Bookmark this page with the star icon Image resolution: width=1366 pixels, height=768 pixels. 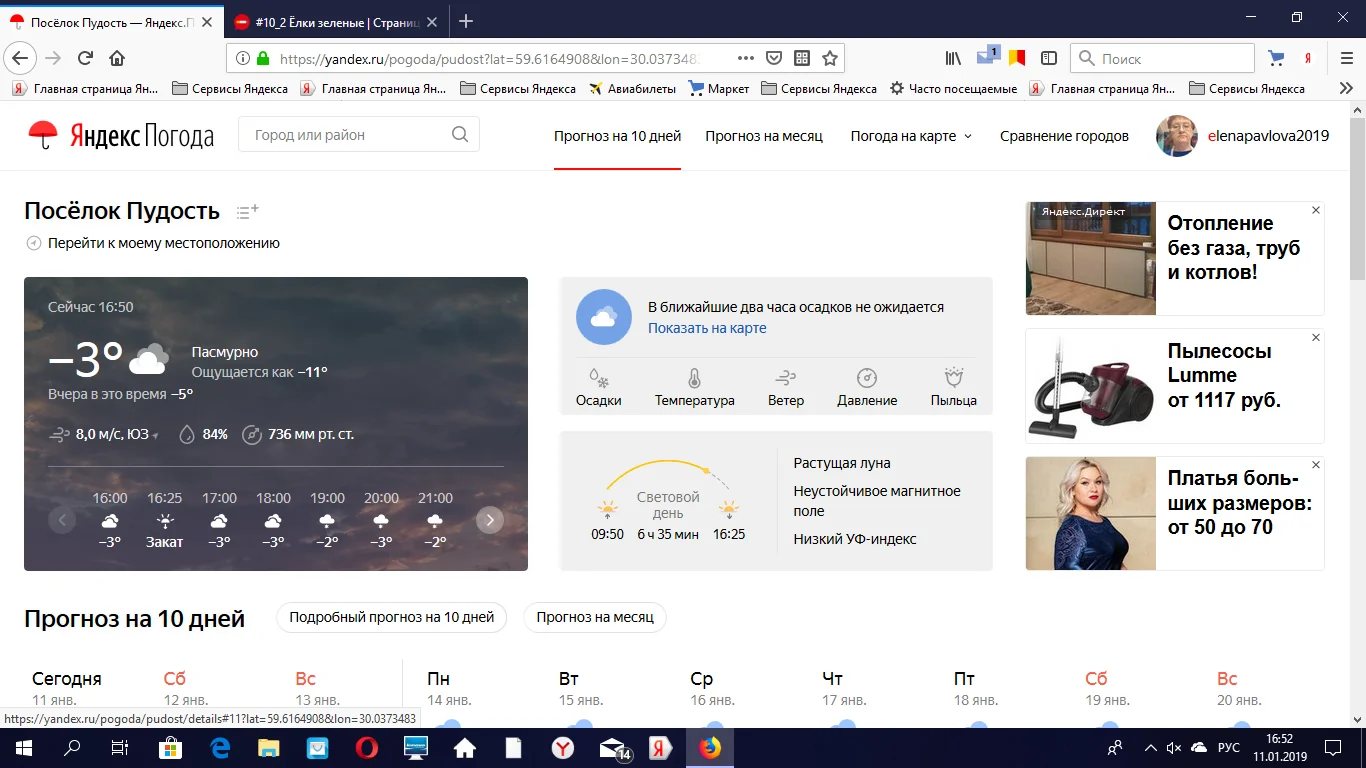830,58
